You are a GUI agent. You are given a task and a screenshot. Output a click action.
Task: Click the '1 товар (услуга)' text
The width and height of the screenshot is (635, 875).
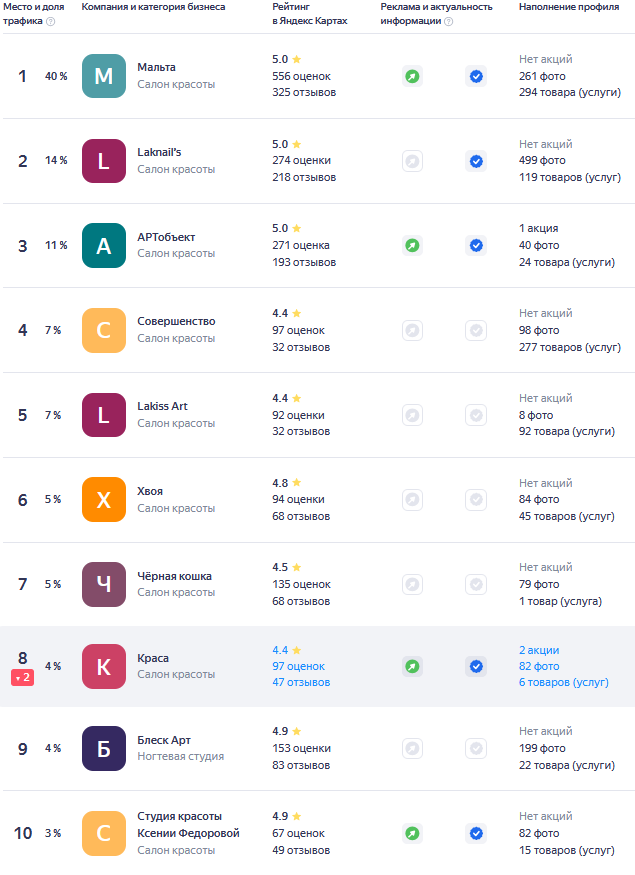[x=560, y=601]
